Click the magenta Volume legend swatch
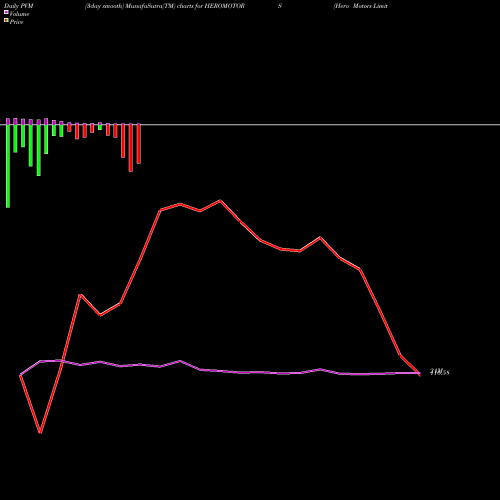The height and width of the screenshot is (500, 500). (x=6, y=12)
